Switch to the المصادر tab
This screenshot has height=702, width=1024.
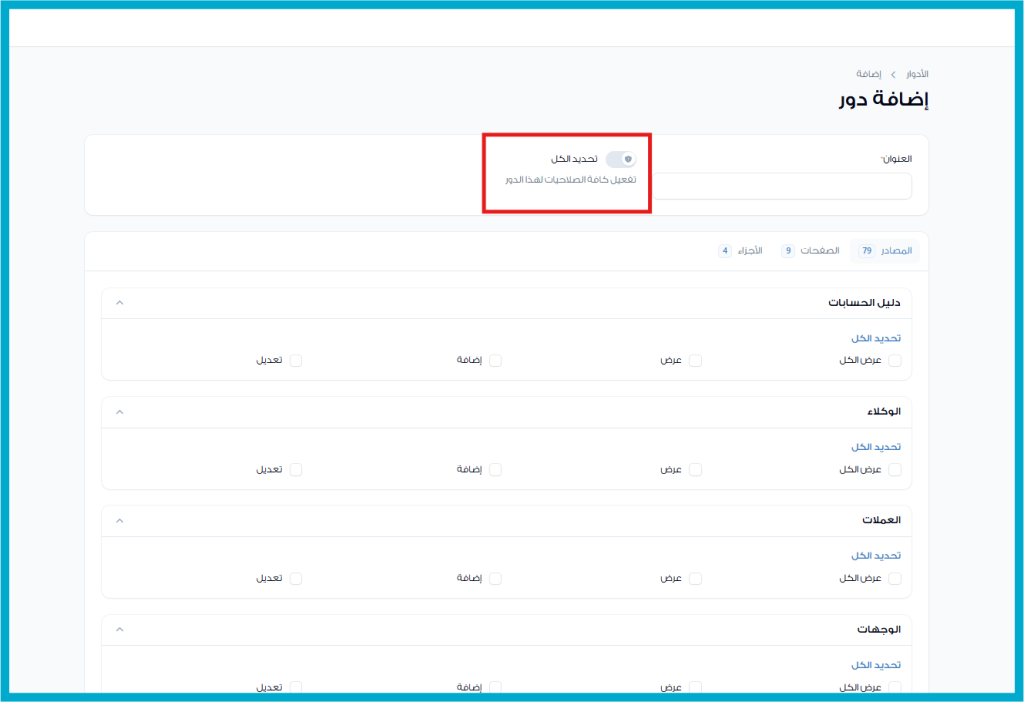(x=884, y=251)
